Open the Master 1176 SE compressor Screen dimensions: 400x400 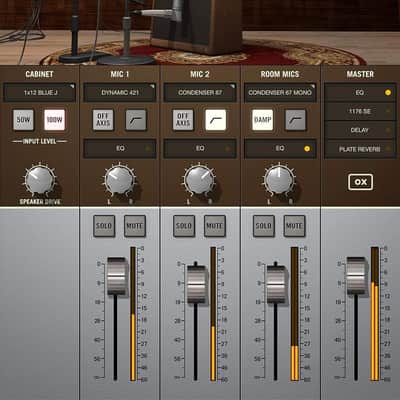[360, 111]
